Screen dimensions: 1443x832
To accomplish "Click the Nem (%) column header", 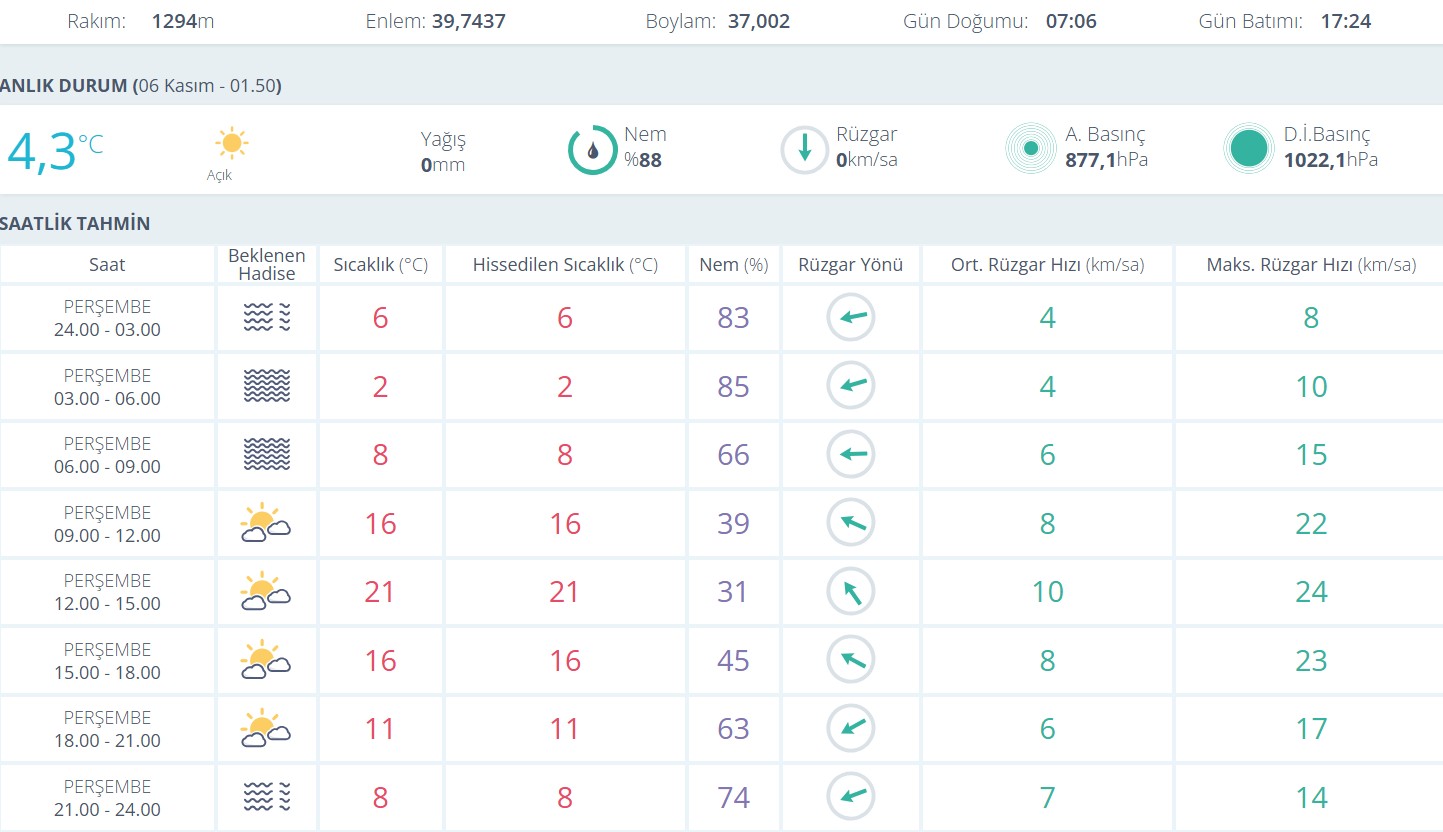I will click(733, 265).
